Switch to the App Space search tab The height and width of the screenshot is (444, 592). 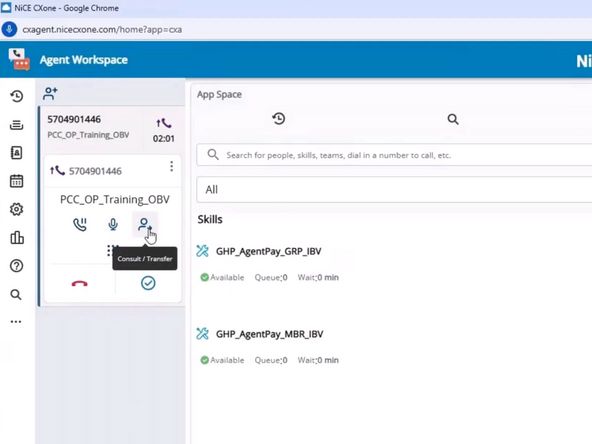pyautogui.click(x=453, y=119)
